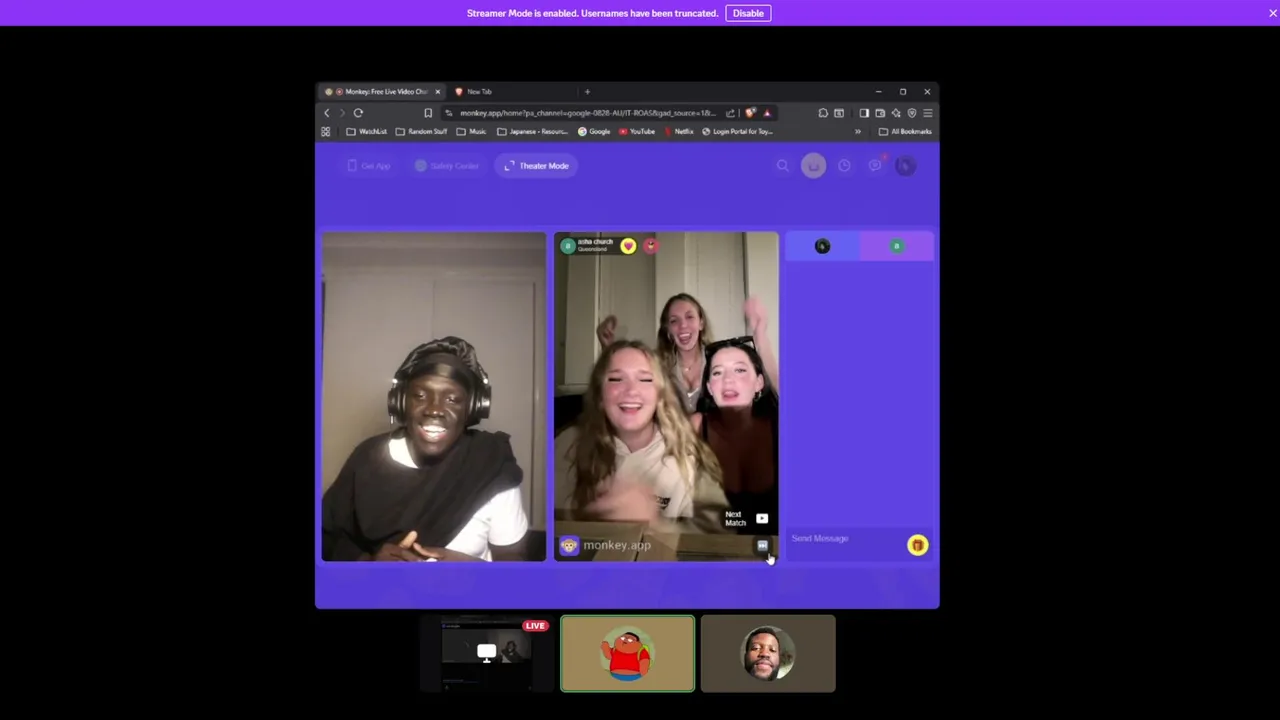
Task: Select the cartoon avatar participant tile
Action: coord(627,654)
